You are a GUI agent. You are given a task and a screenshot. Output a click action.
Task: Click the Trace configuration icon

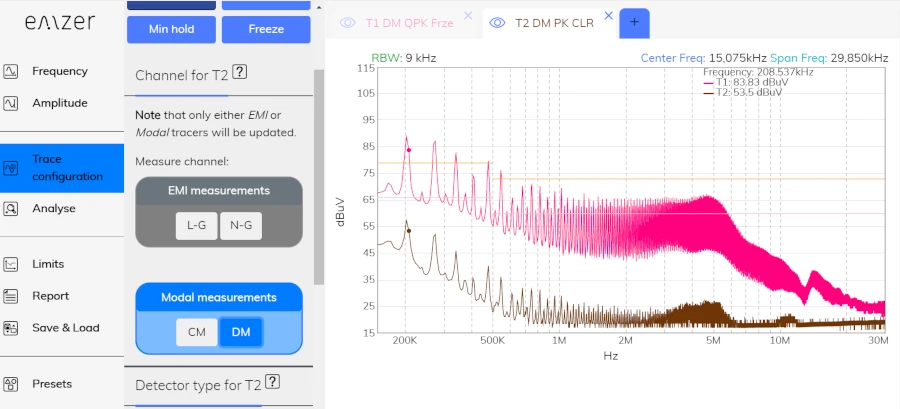(12, 168)
